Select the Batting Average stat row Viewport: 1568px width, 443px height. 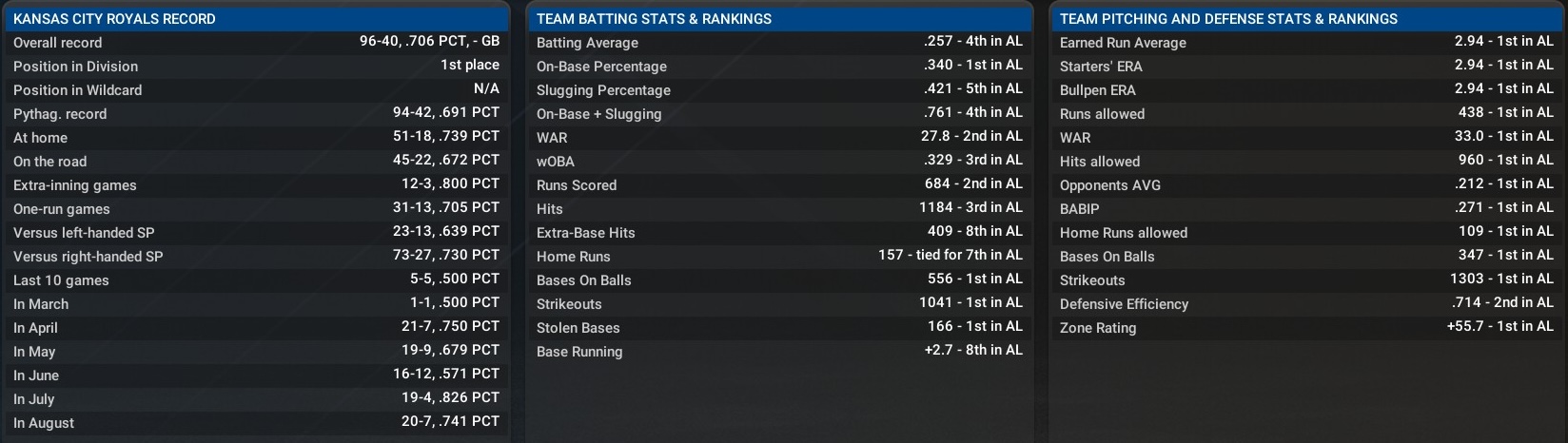779,43
